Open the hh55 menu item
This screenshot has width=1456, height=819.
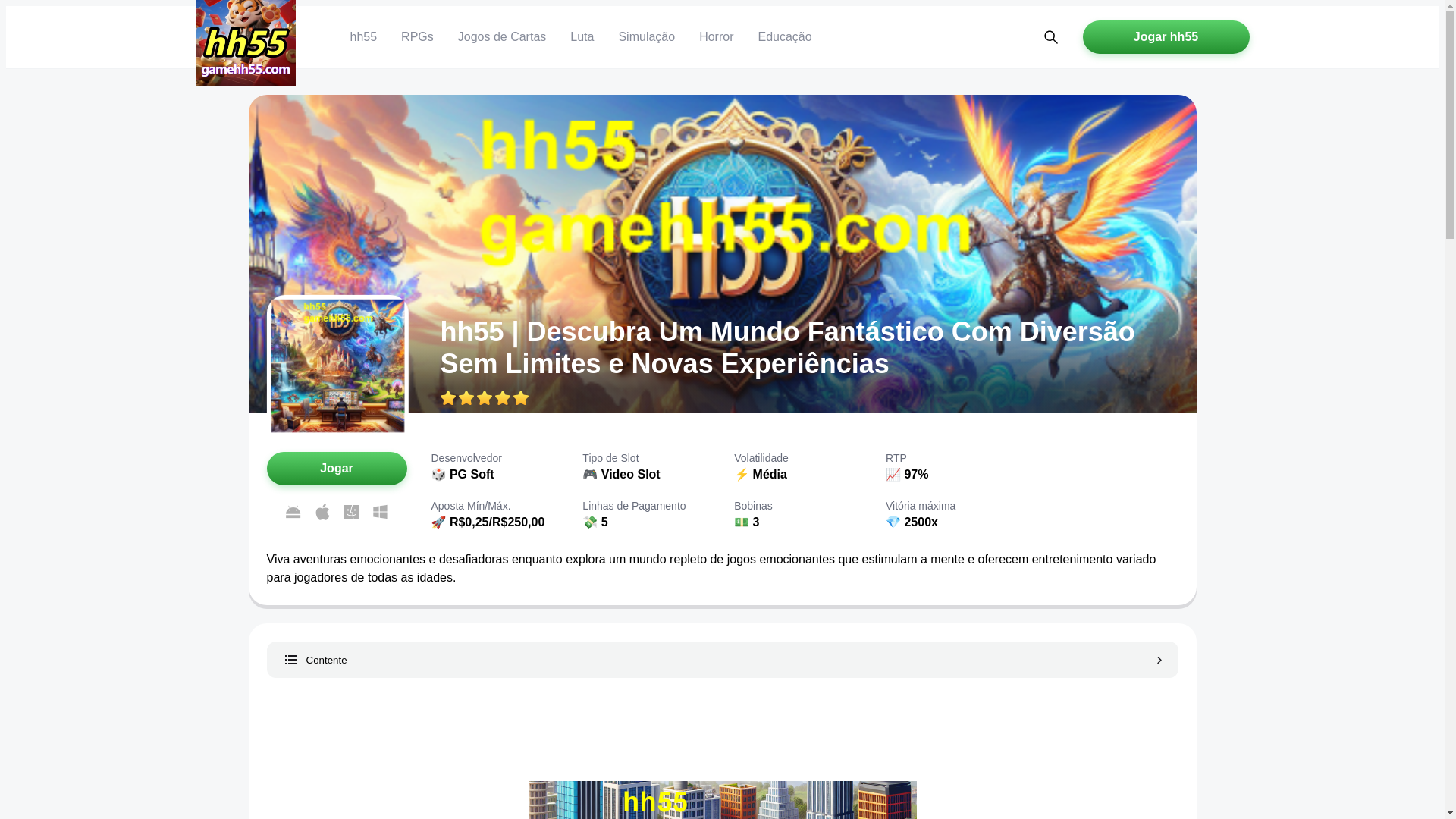363,37
